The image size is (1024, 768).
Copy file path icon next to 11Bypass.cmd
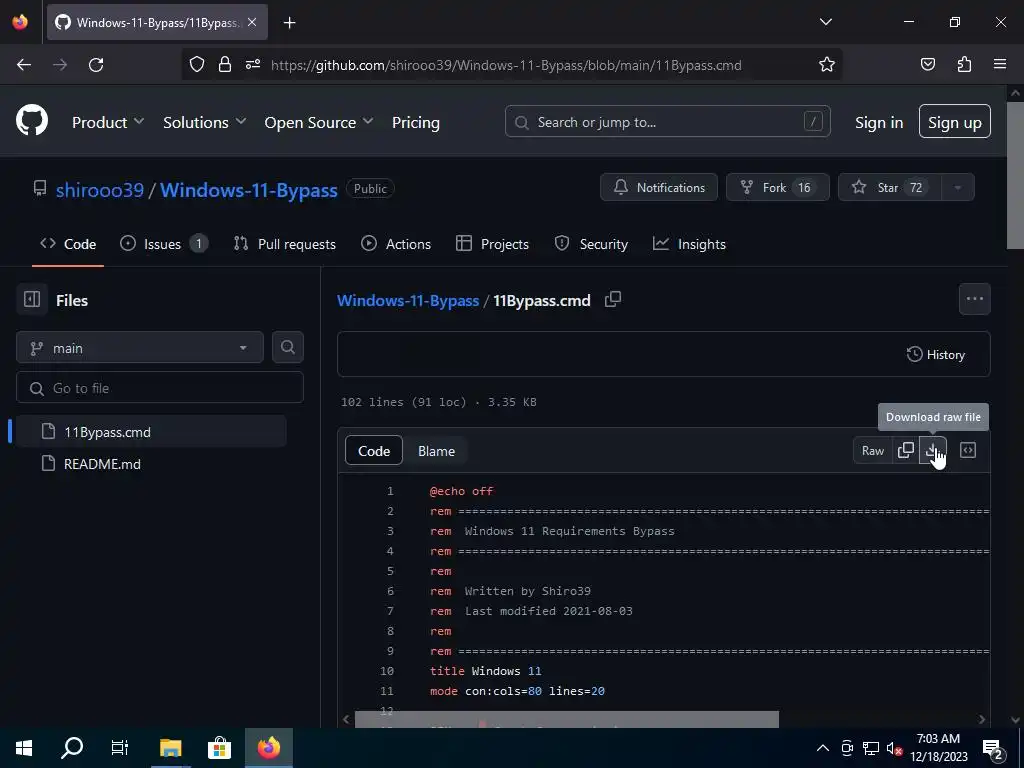pos(613,300)
